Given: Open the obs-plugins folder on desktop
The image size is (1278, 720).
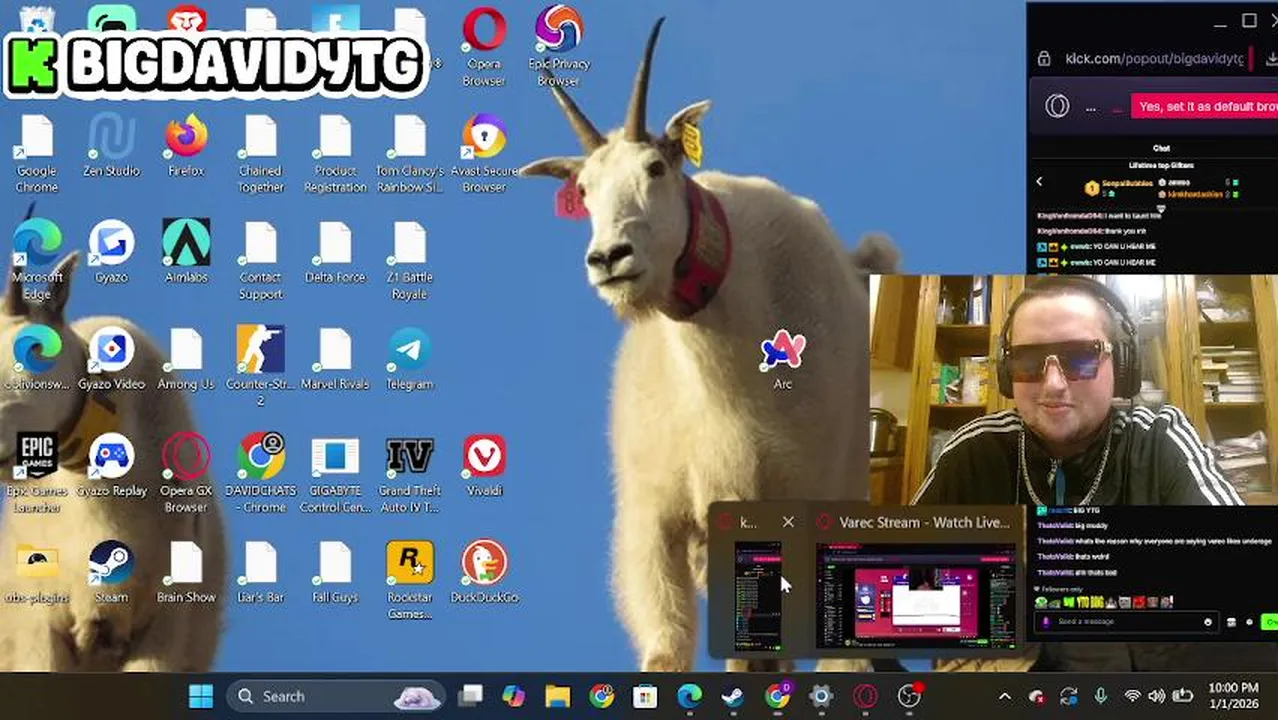Looking at the screenshot, I should click(x=37, y=573).
